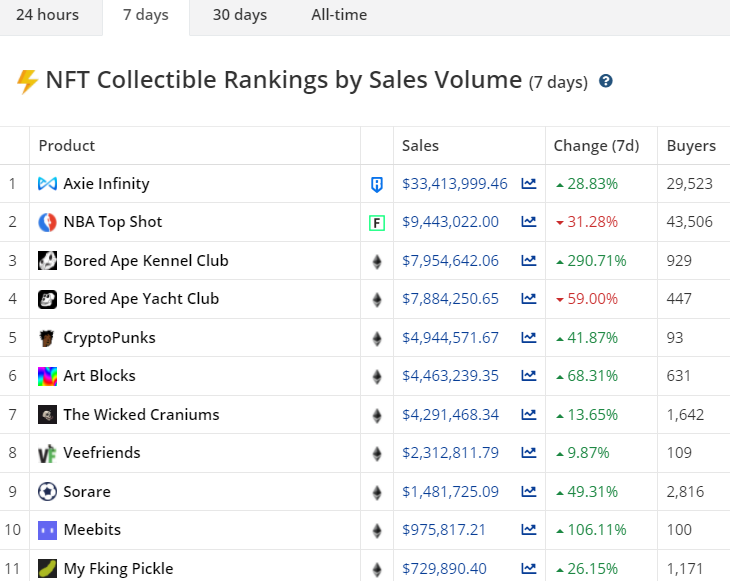
Task: Click Ethereum icon in Sorare row
Action: coord(377,493)
